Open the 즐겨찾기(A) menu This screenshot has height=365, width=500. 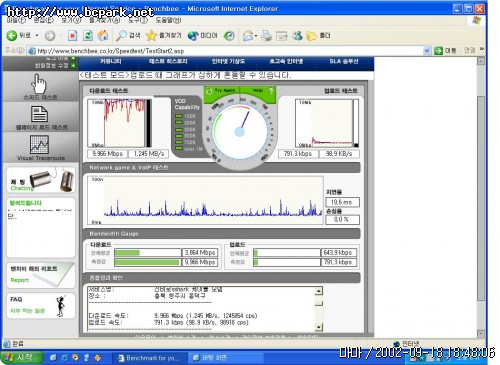click(104, 20)
